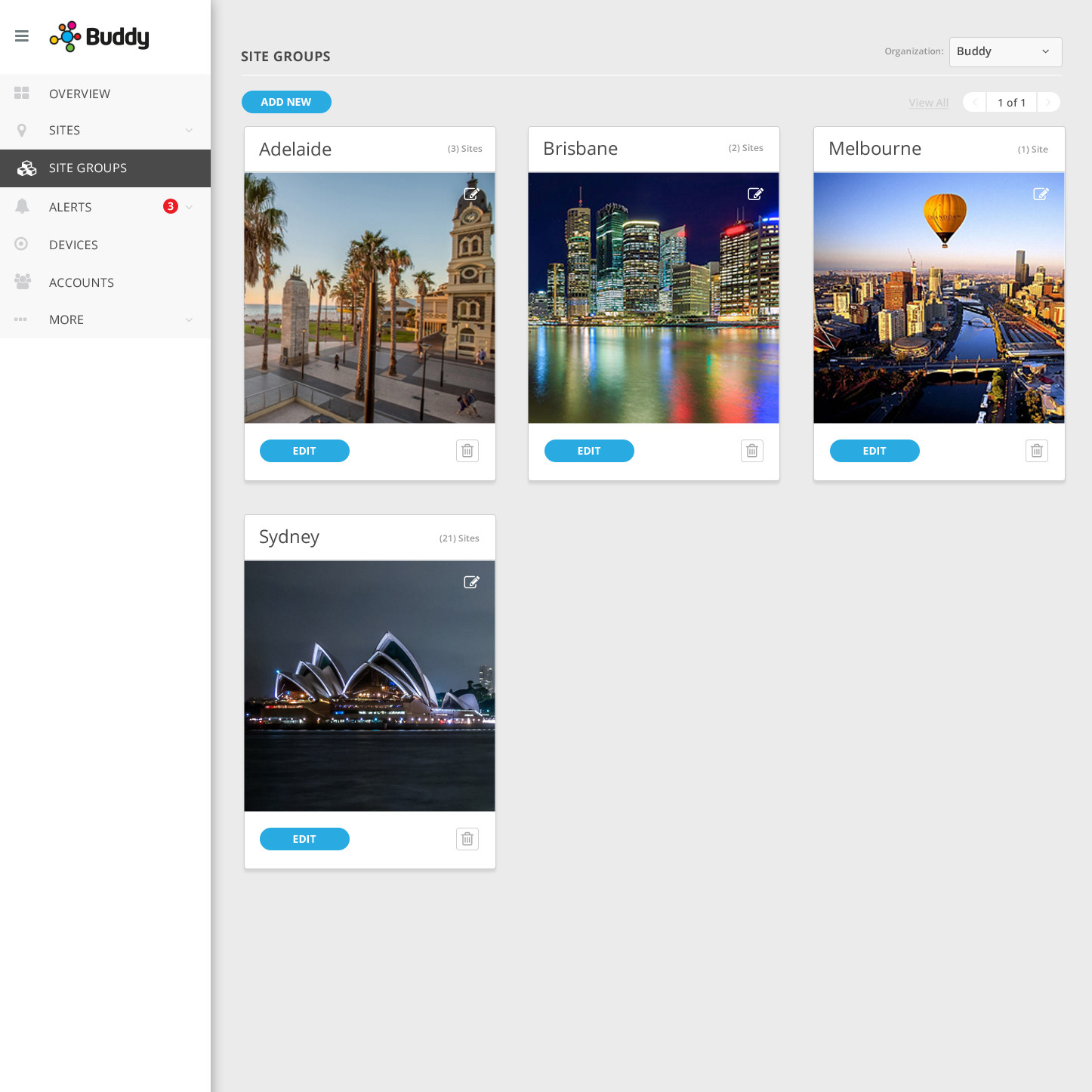The height and width of the screenshot is (1092, 1092).
Task: Click the Melbourne balloon thumbnail
Action: [x=939, y=298]
